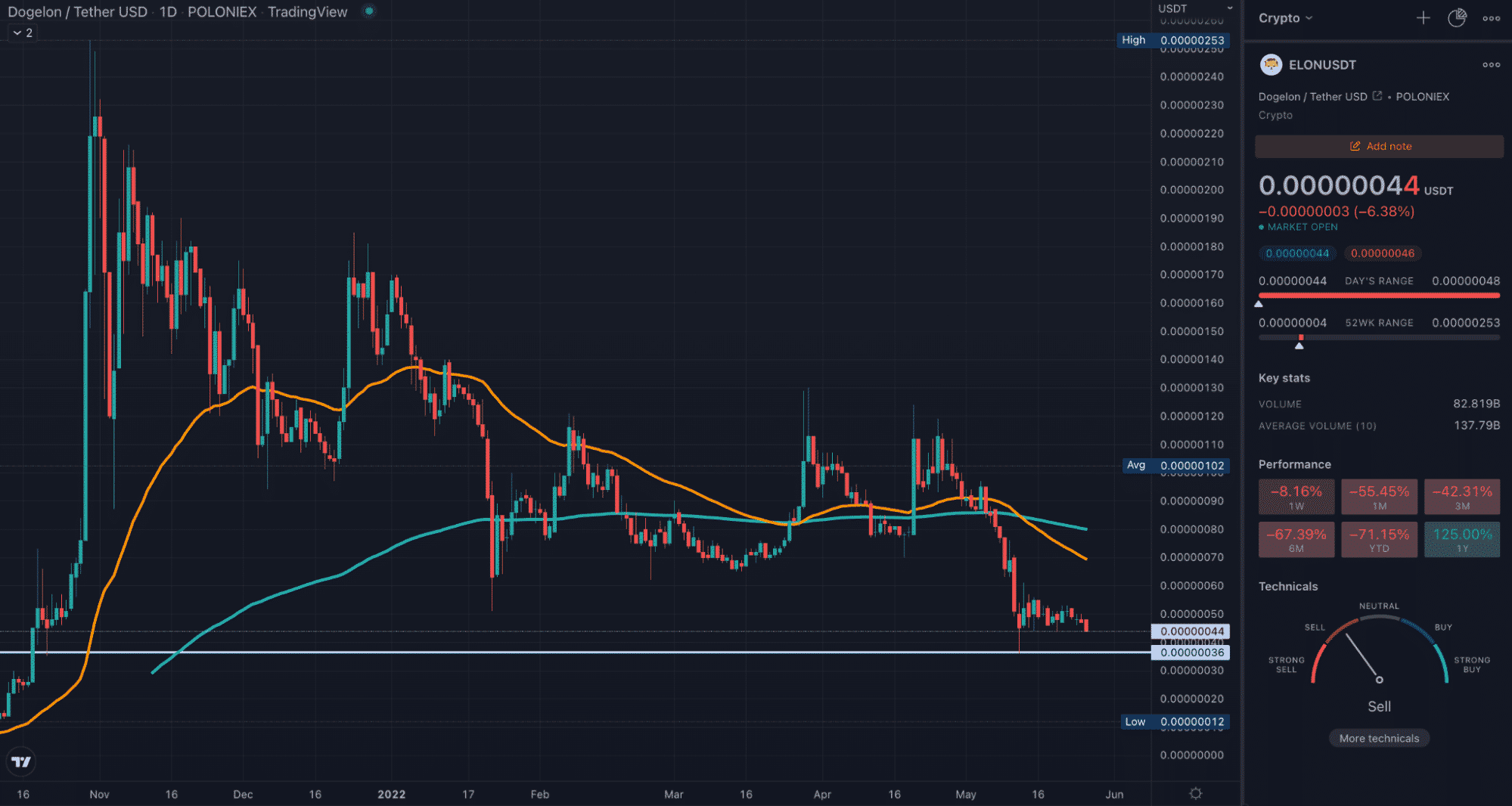Click the Key stats heading
Viewport: 1512px width, 806px height.
[1284, 378]
